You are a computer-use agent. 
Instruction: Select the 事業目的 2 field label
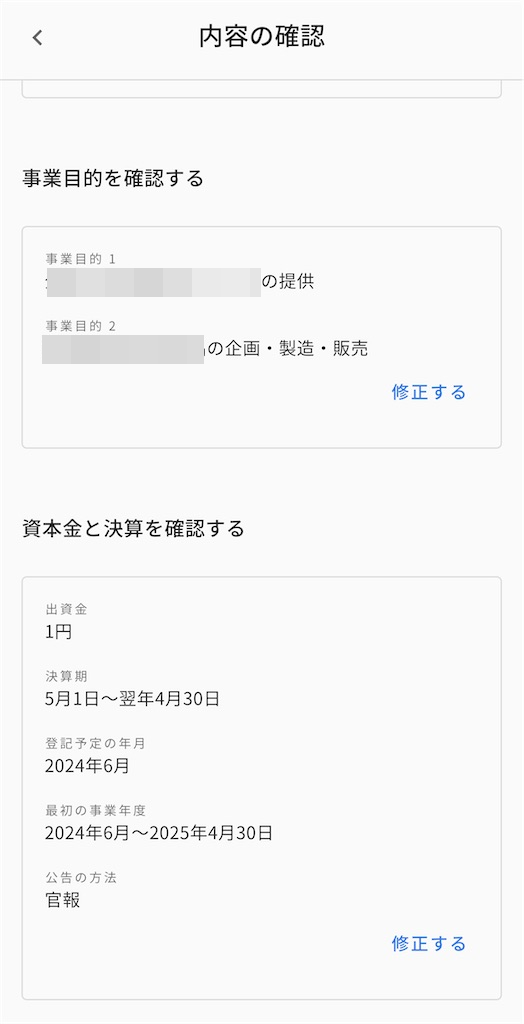pyautogui.click(x=80, y=327)
